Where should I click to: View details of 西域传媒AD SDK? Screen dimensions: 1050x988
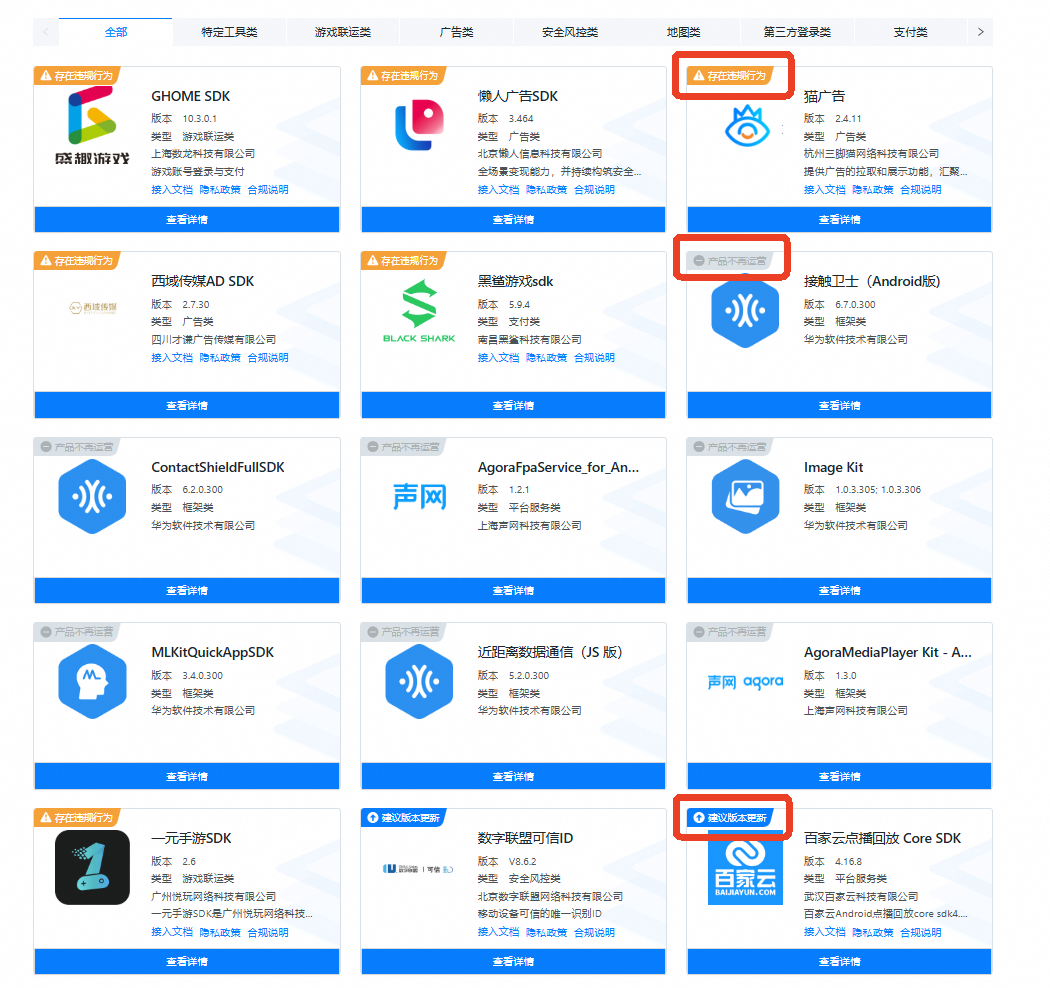coord(187,405)
